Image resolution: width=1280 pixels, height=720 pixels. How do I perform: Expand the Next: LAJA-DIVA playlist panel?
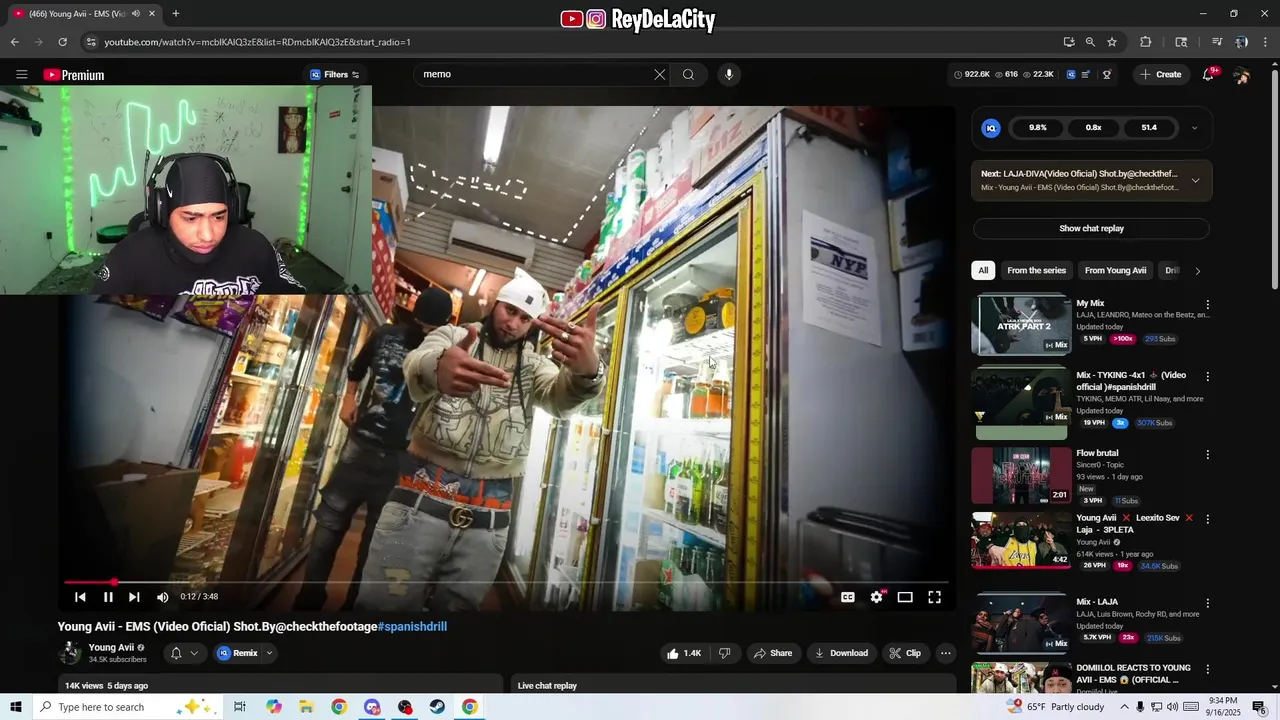(x=1195, y=181)
